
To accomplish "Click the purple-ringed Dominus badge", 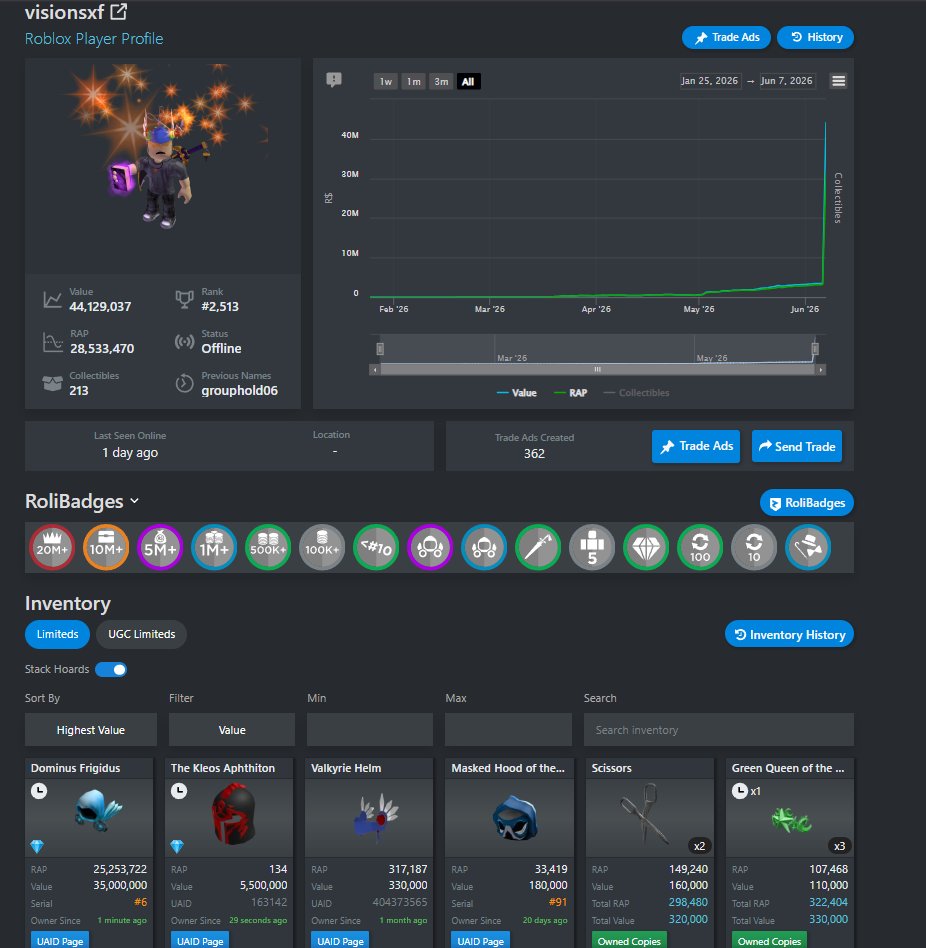I will tap(430, 548).
